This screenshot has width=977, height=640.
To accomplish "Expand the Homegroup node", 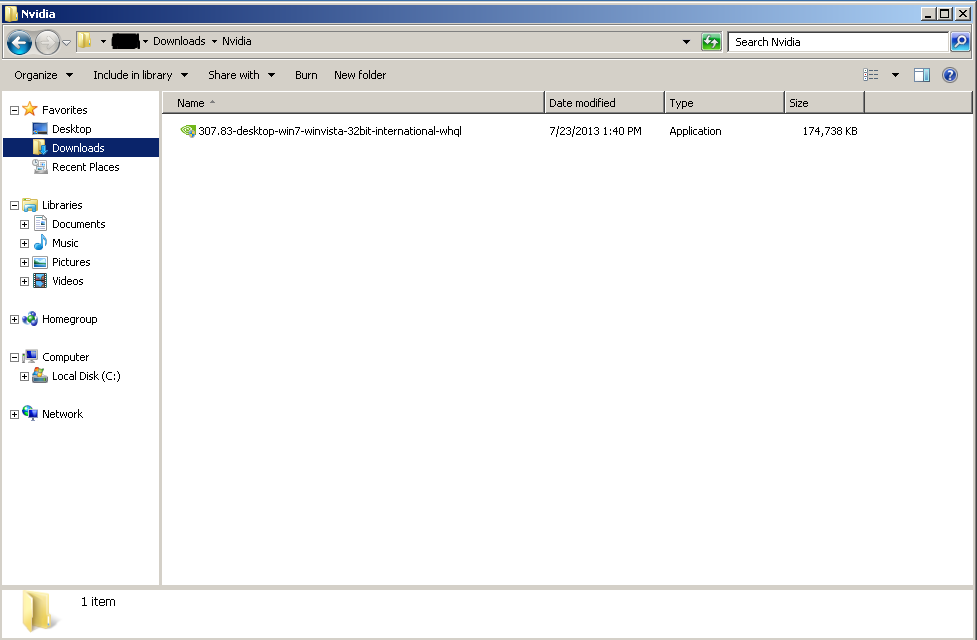I will tap(14, 319).
